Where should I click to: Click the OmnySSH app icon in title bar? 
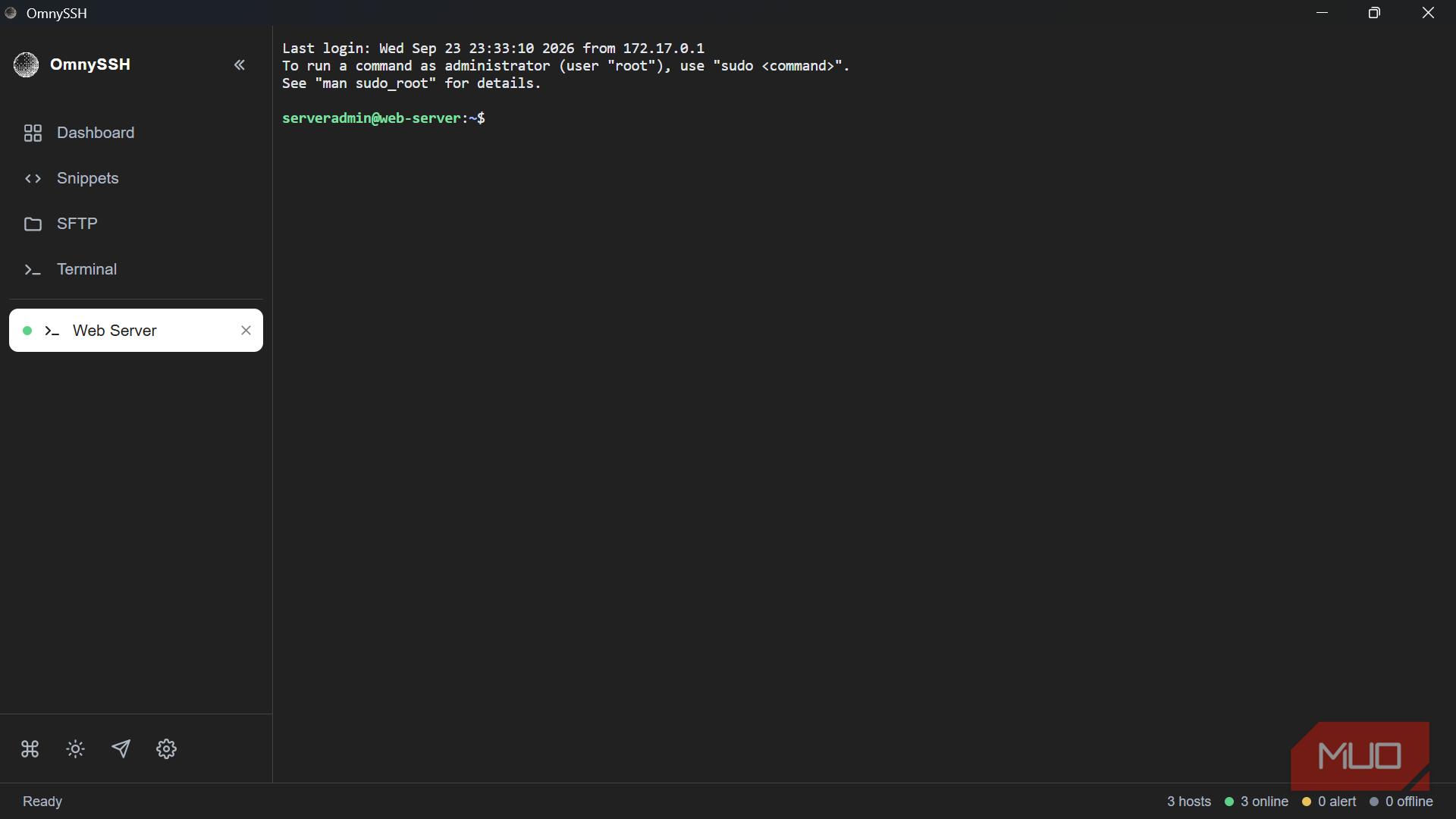coord(11,13)
